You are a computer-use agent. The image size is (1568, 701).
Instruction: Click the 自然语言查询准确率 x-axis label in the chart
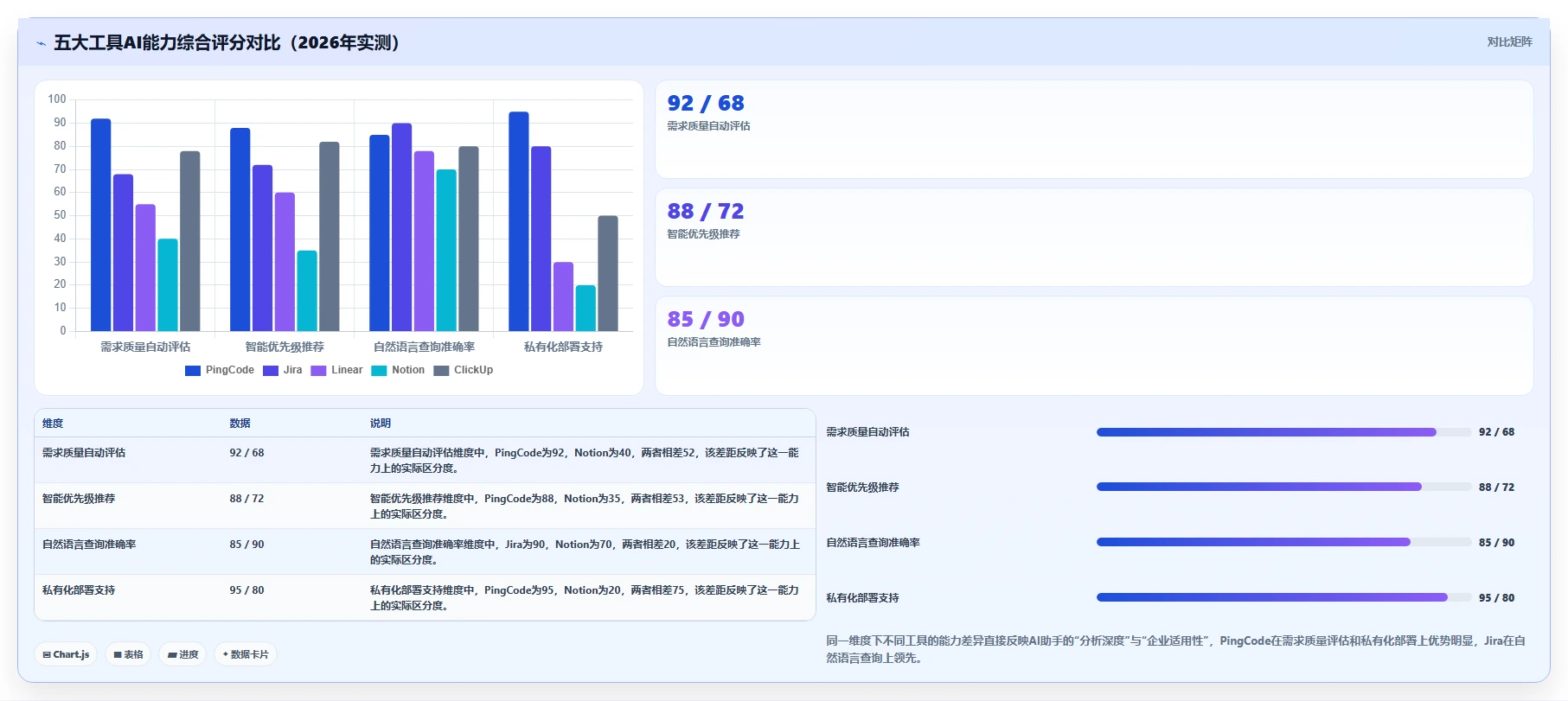coord(424,347)
